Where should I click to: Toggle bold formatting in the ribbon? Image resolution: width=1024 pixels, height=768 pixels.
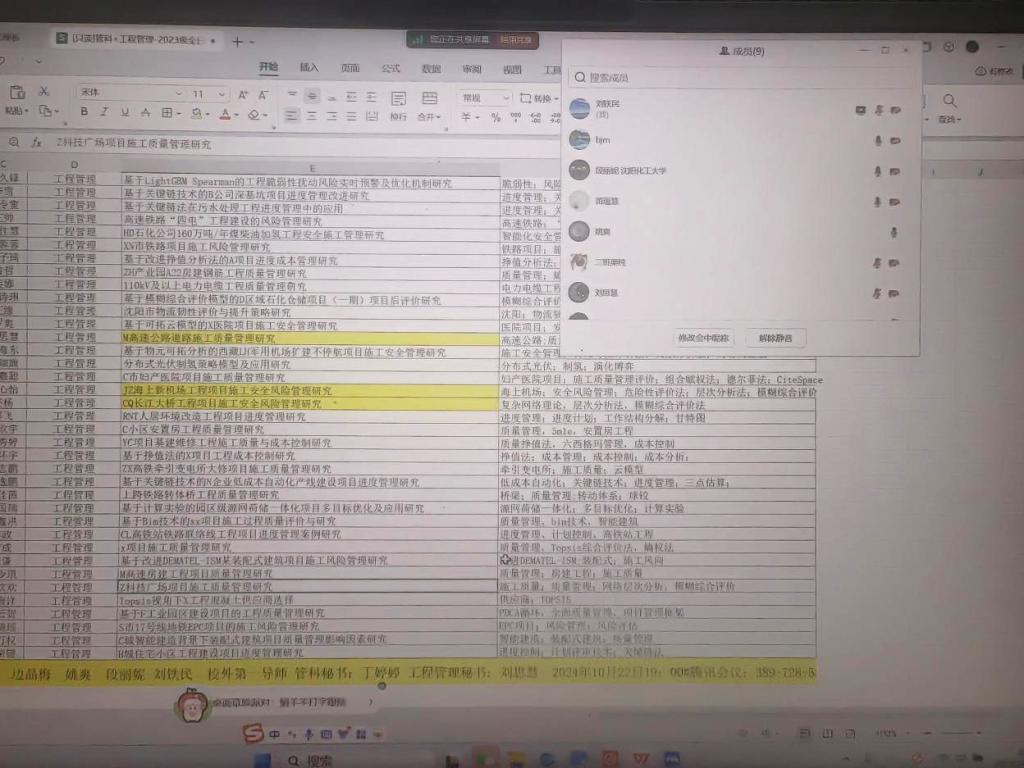pos(85,112)
